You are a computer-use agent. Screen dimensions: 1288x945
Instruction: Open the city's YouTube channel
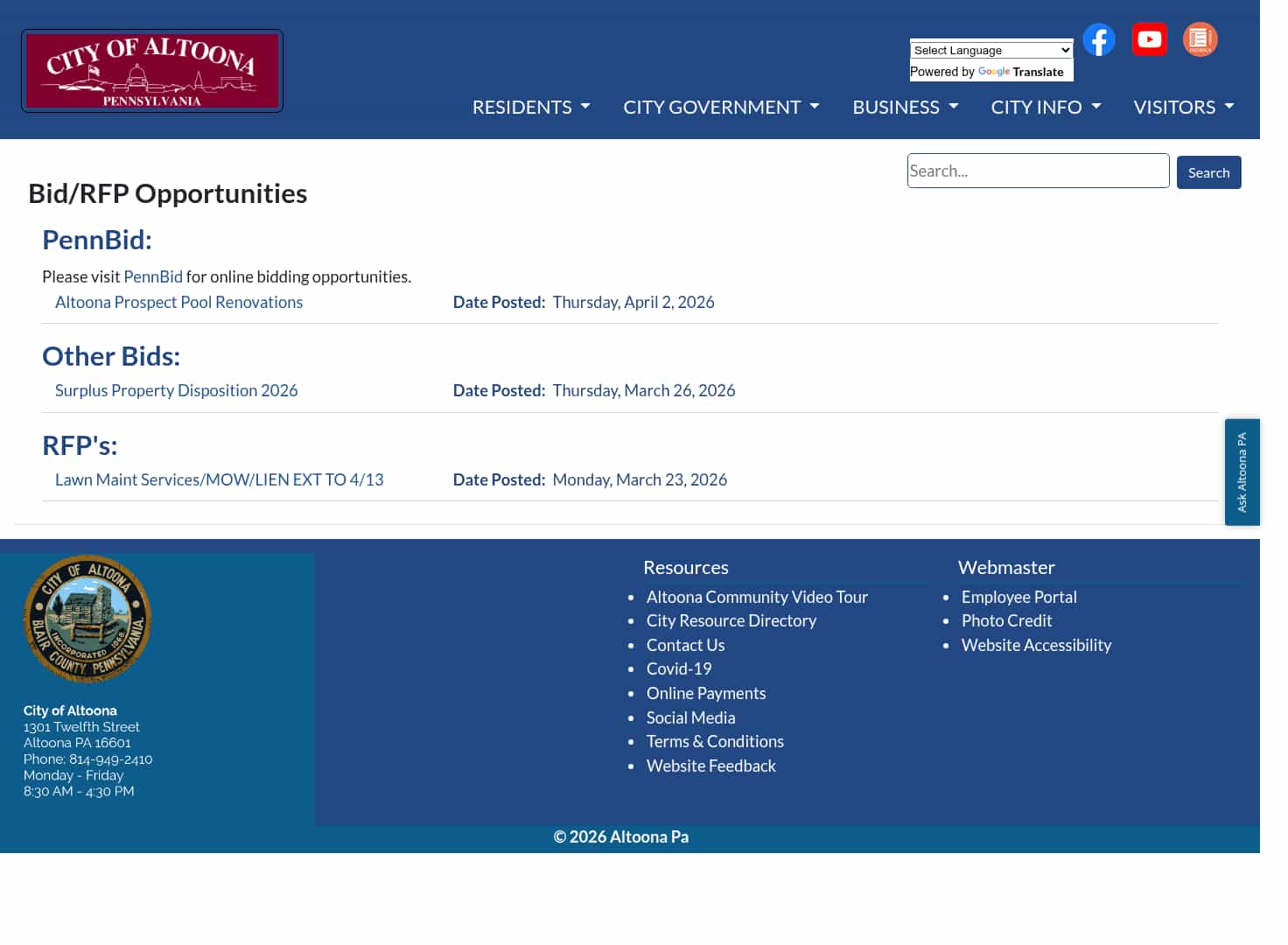pos(1149,39)
